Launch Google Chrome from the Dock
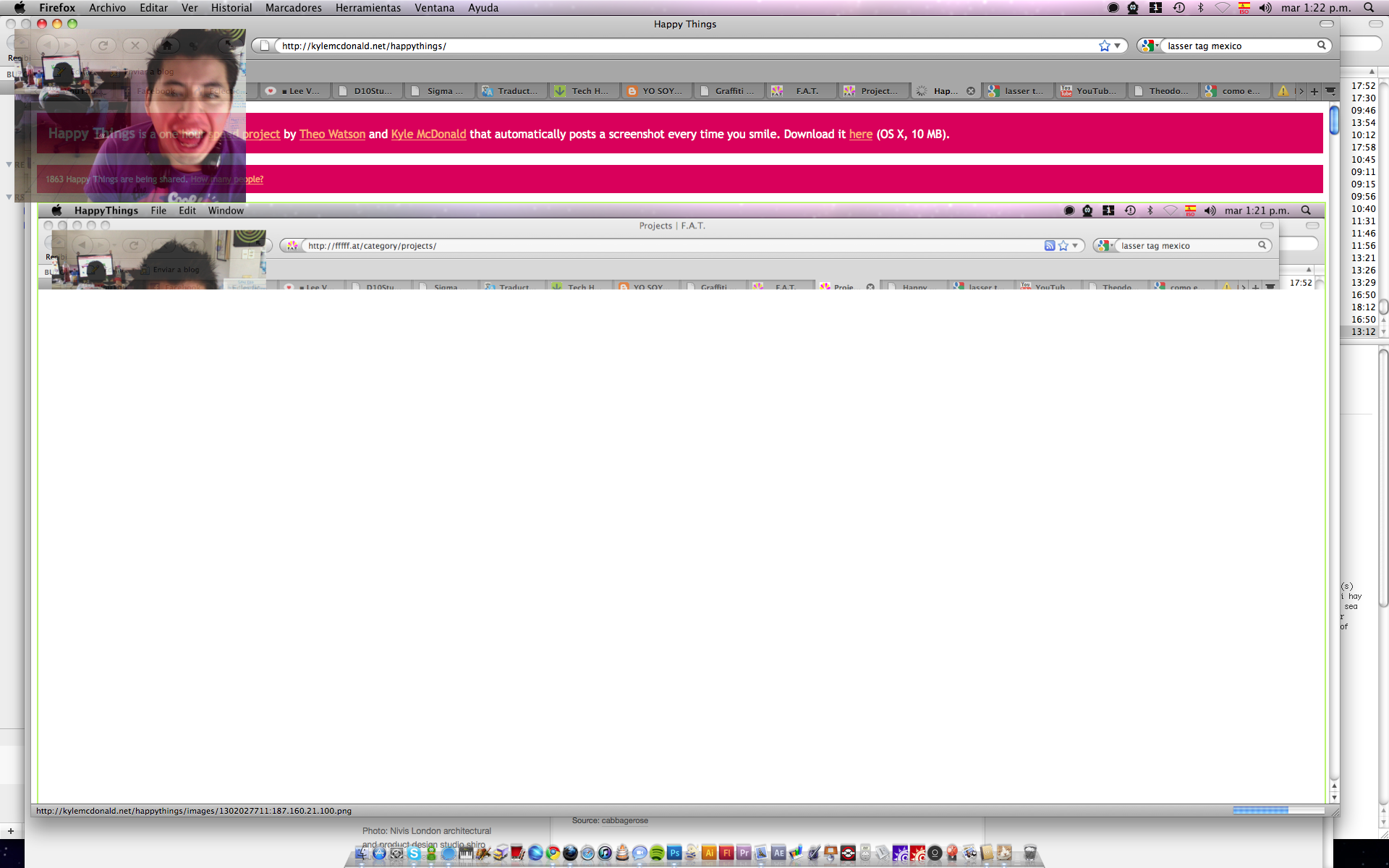Image resolution: width=1389 pixels, height=868 pixels. (553, 853)
